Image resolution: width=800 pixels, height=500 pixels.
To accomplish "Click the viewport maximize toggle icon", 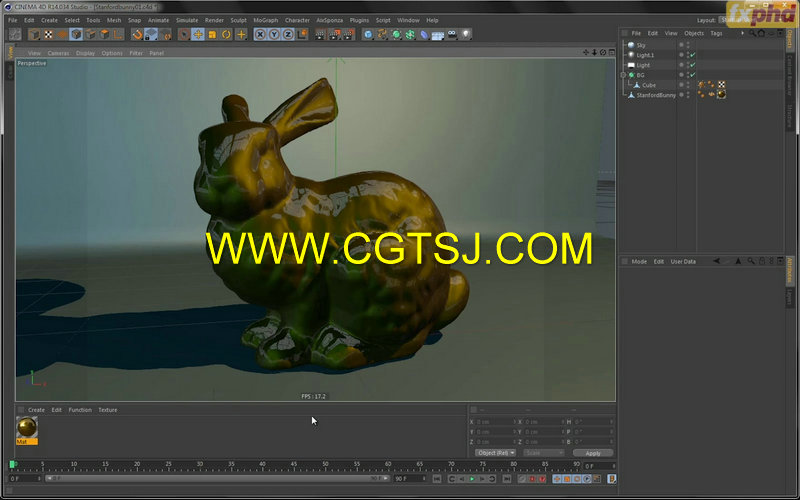I will click(611, 53).
